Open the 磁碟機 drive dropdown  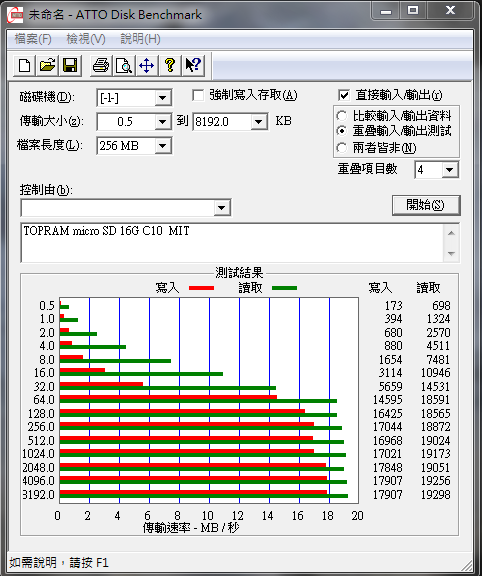162,98
